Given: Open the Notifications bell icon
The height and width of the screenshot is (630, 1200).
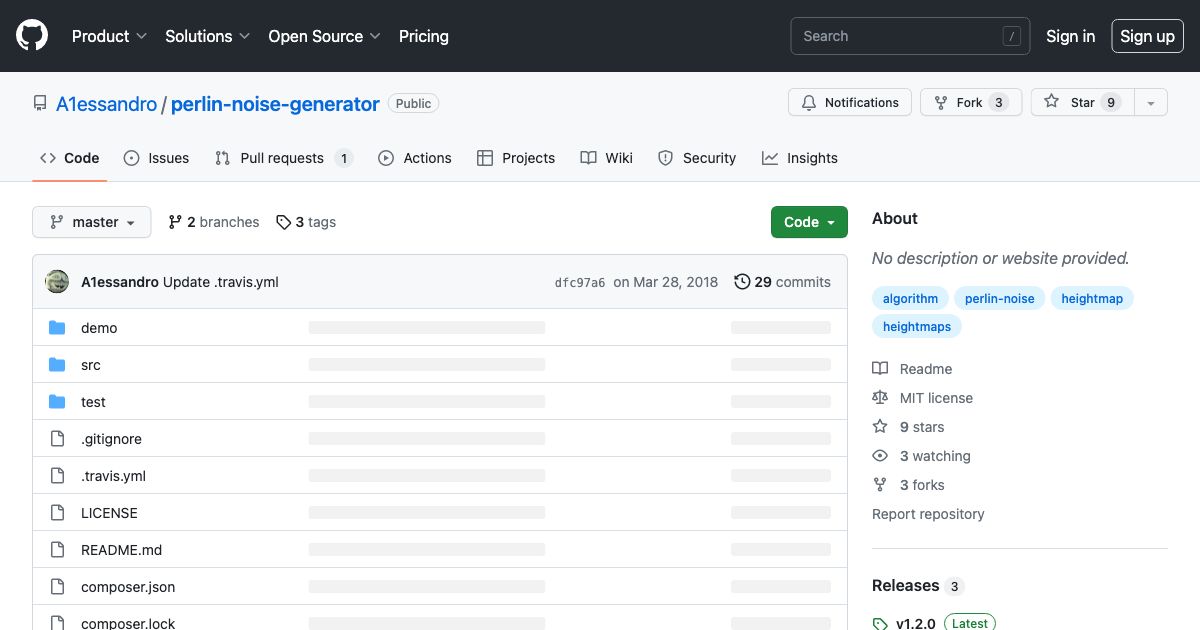Looking at the screenshot, I should (809, 102).
